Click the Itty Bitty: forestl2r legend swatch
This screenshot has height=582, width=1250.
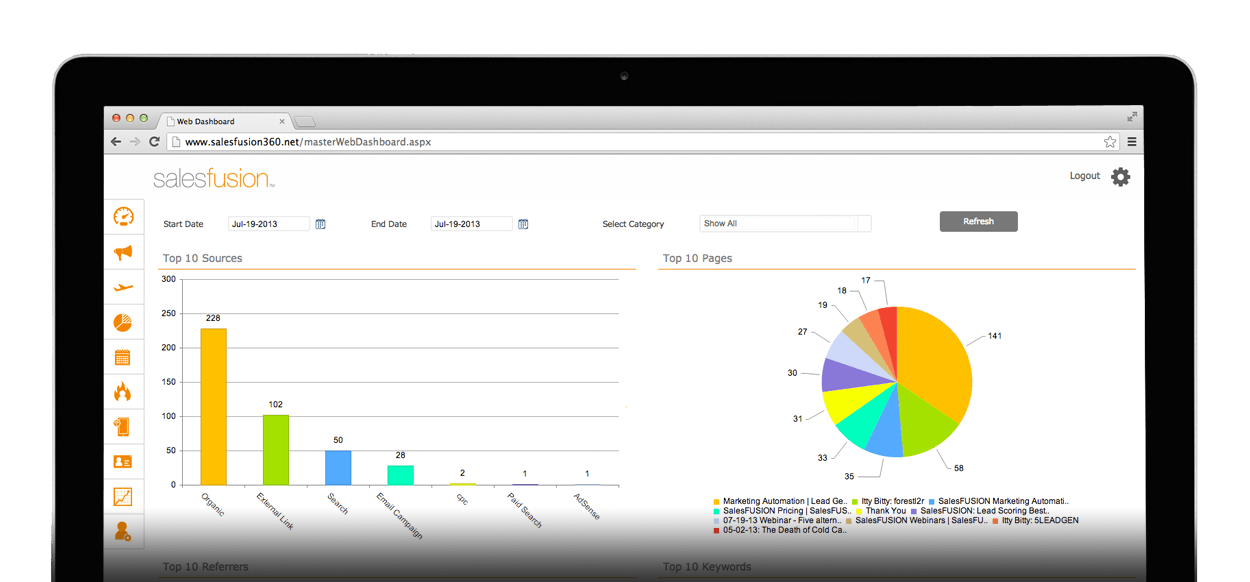pos(855,502)
